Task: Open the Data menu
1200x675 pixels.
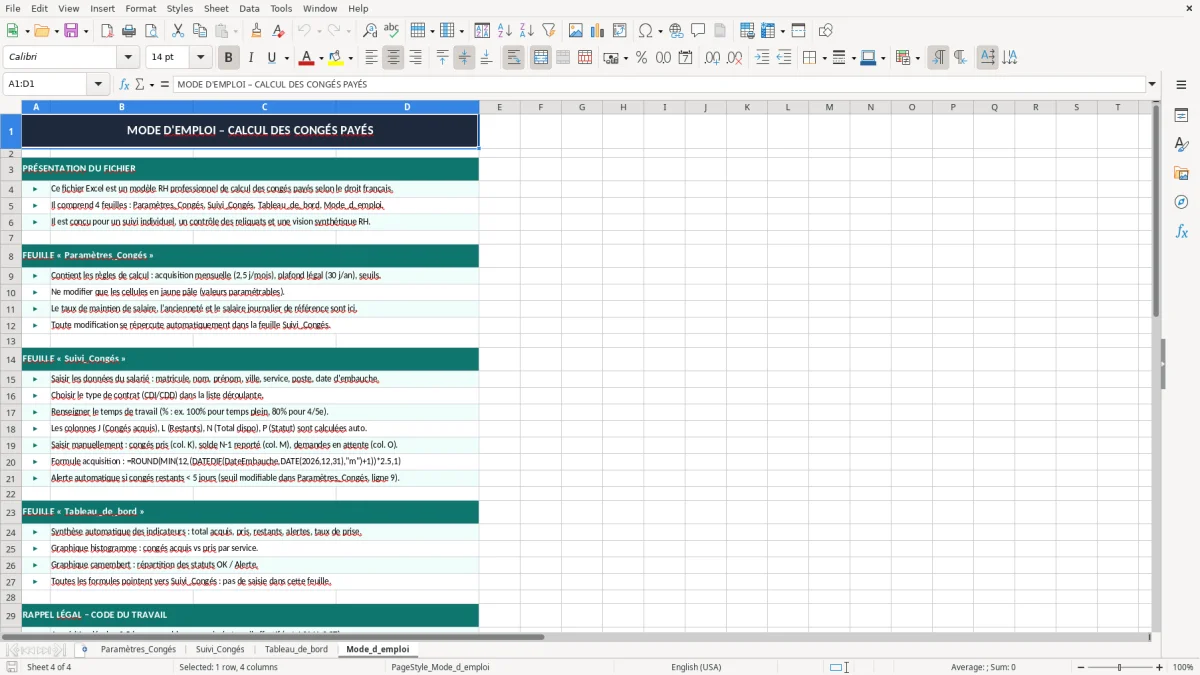Action: pos(249,8)
